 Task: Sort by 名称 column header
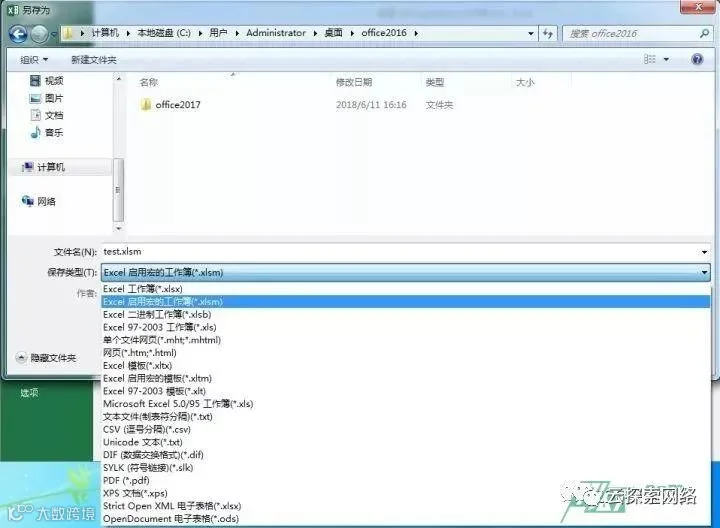pyautogui.click(x=149, y=82)
